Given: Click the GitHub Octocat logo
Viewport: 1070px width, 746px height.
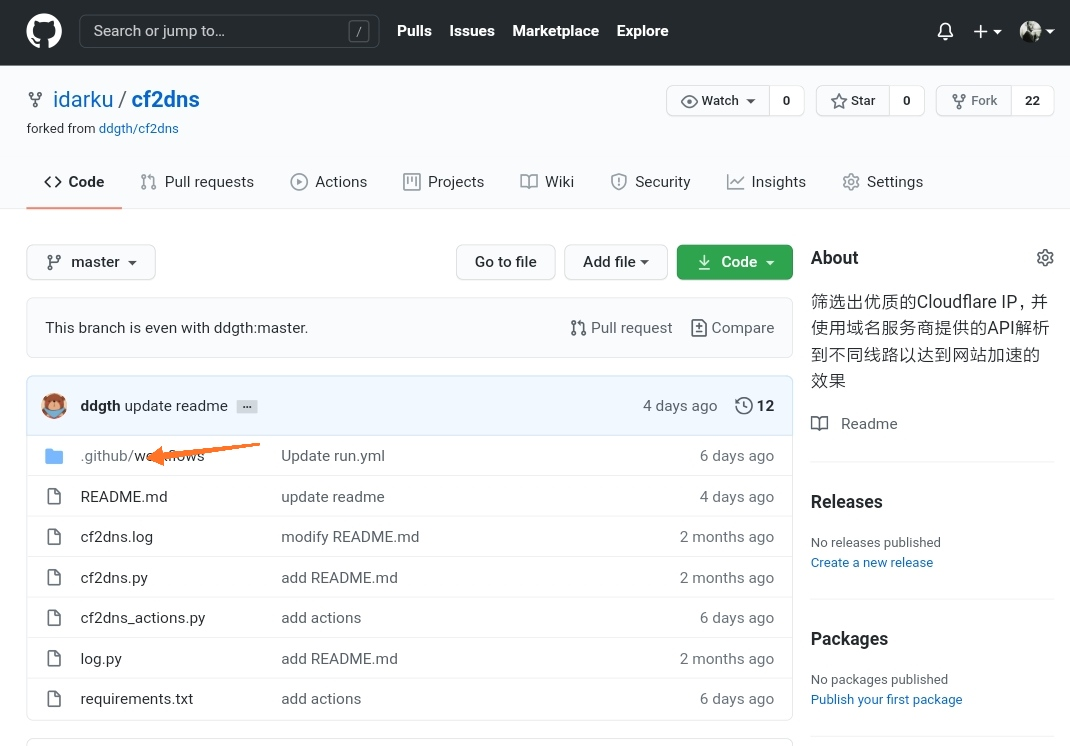Looking at the screenshot, I should coord(44,31).
